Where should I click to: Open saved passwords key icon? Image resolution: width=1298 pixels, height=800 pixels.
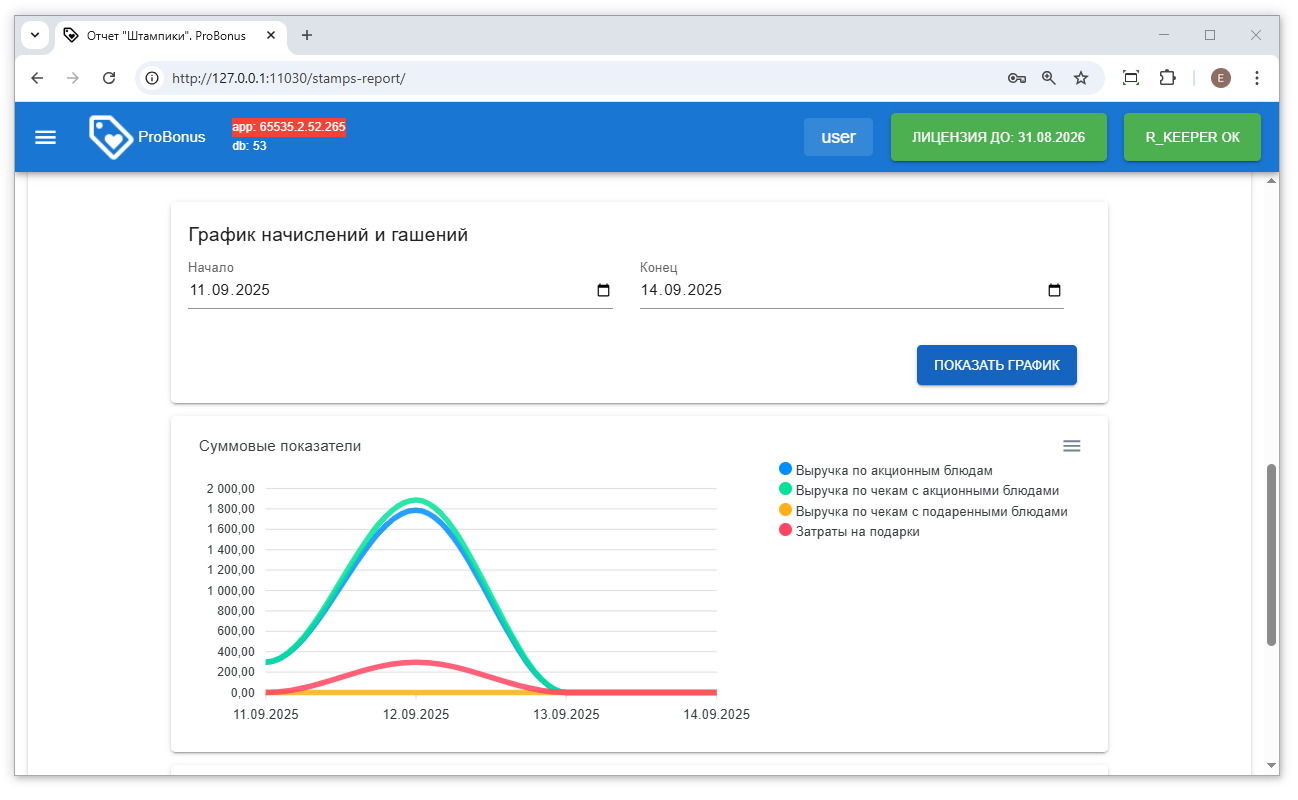coord(1016,78)
